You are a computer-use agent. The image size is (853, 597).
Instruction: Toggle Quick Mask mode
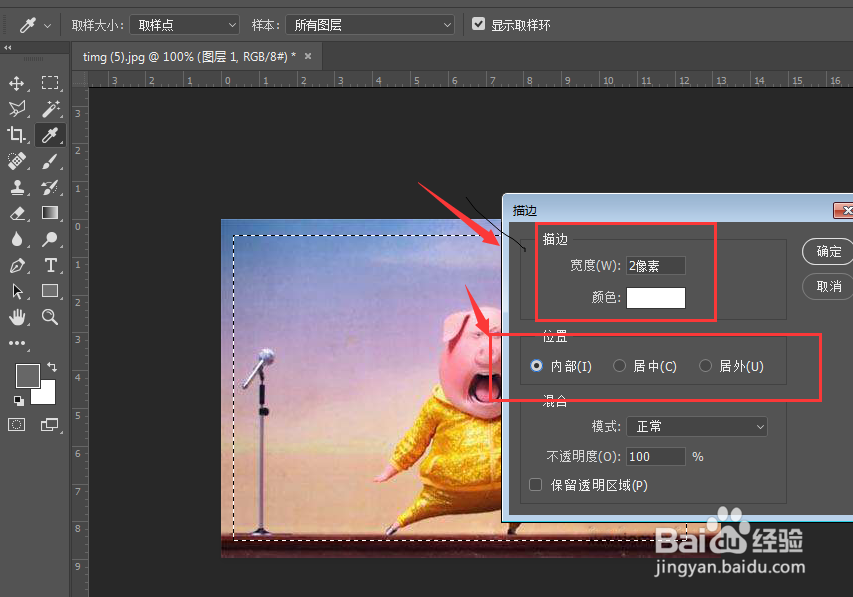pos(16,425)
